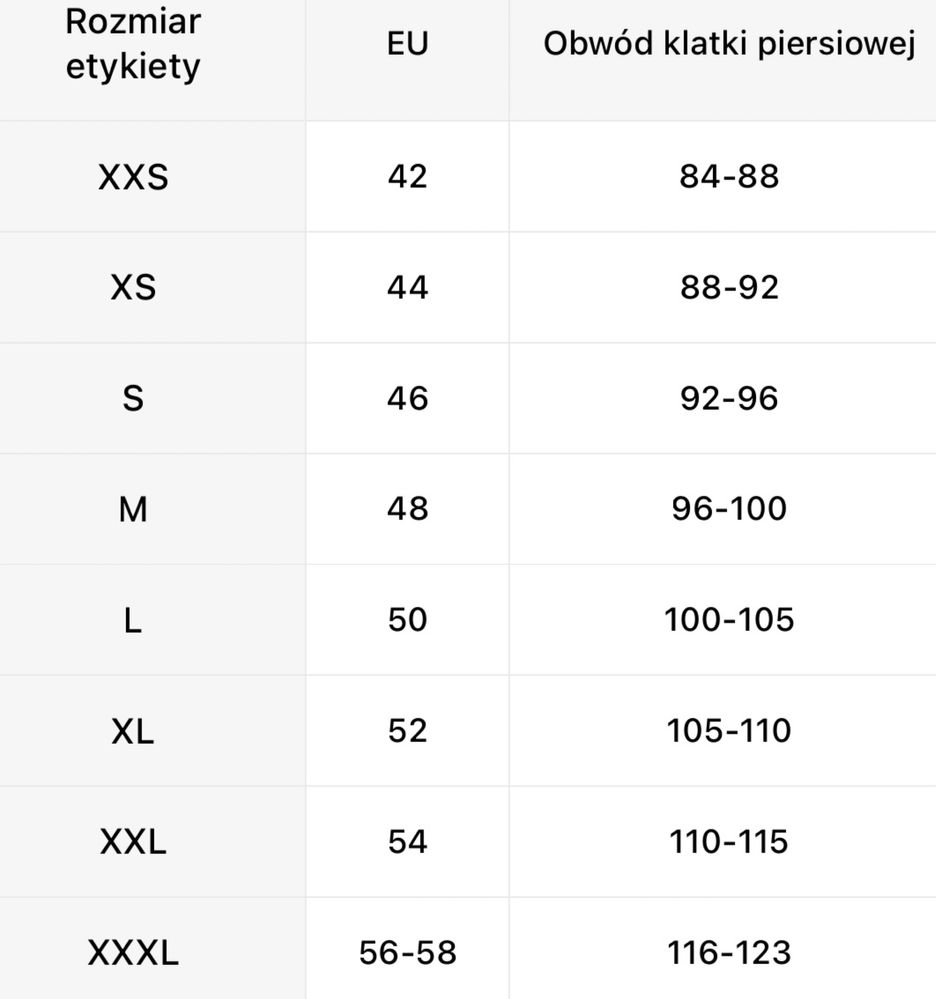This screenshot has height=999, width=936.
Task: Click chest measurement 84-88 cell
Action: pos(730,176)
